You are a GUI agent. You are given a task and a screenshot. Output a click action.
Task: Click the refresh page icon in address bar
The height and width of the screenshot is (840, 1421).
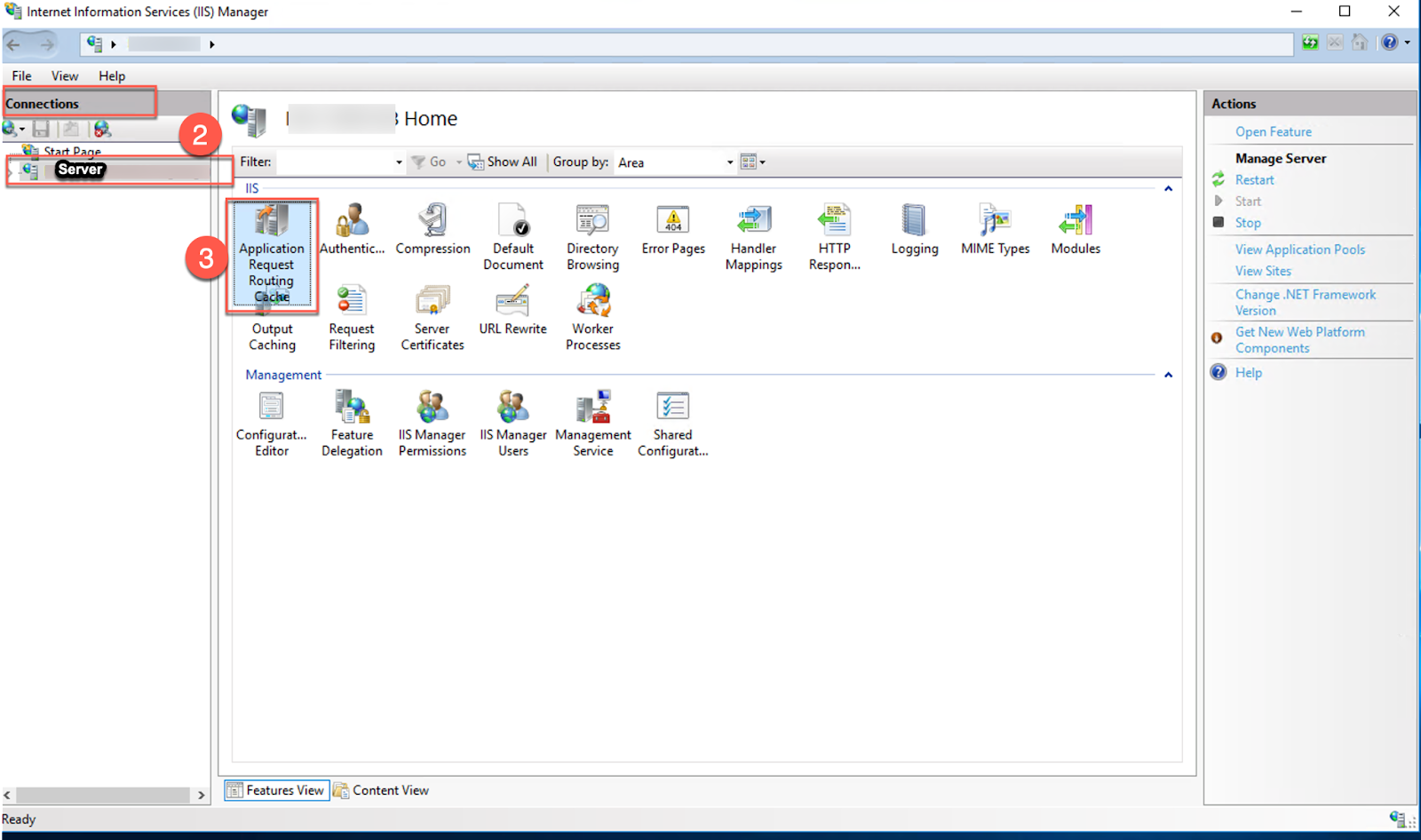tap(1310, 43)
